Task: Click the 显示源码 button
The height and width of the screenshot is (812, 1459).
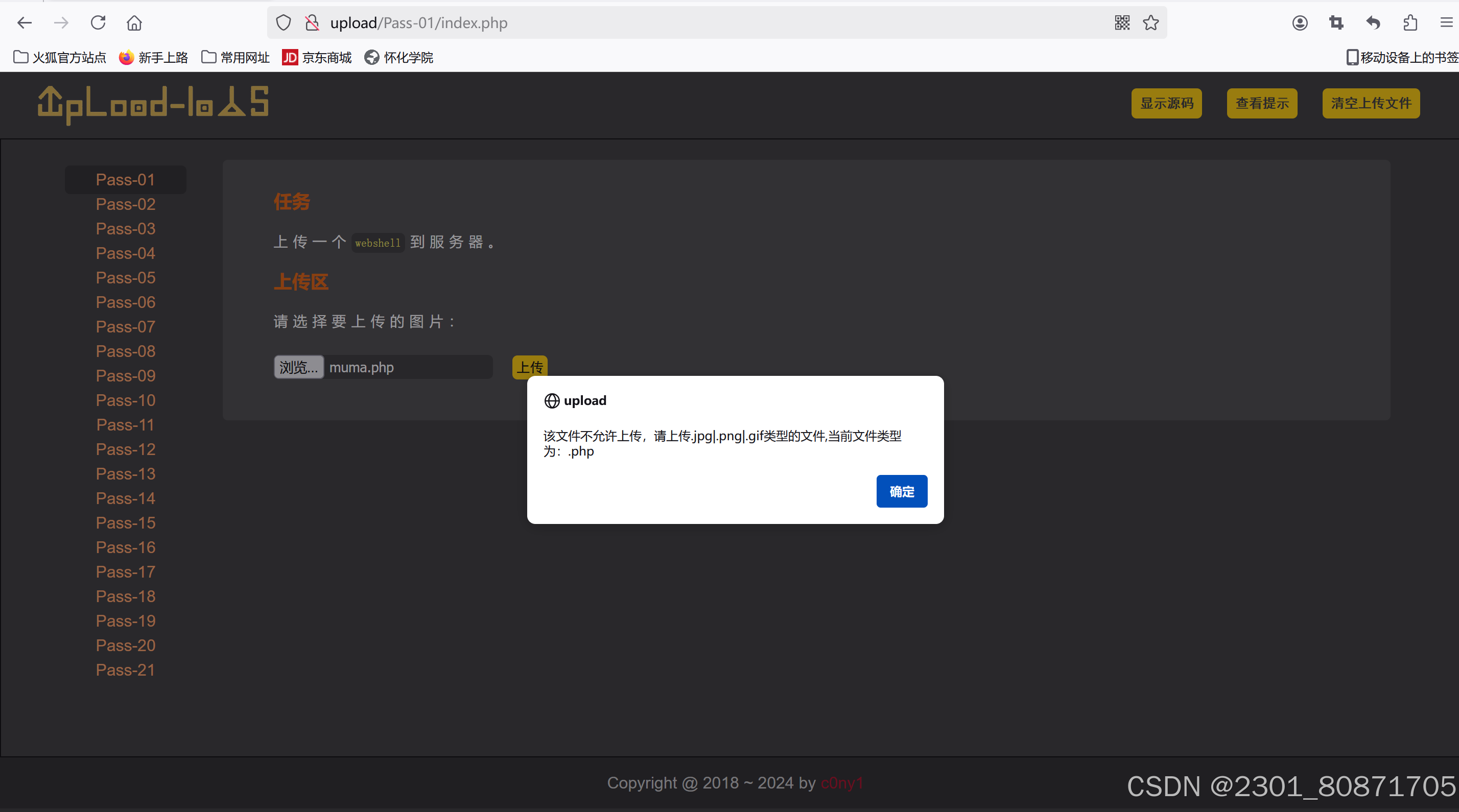Action: (x=1166, y=103)
